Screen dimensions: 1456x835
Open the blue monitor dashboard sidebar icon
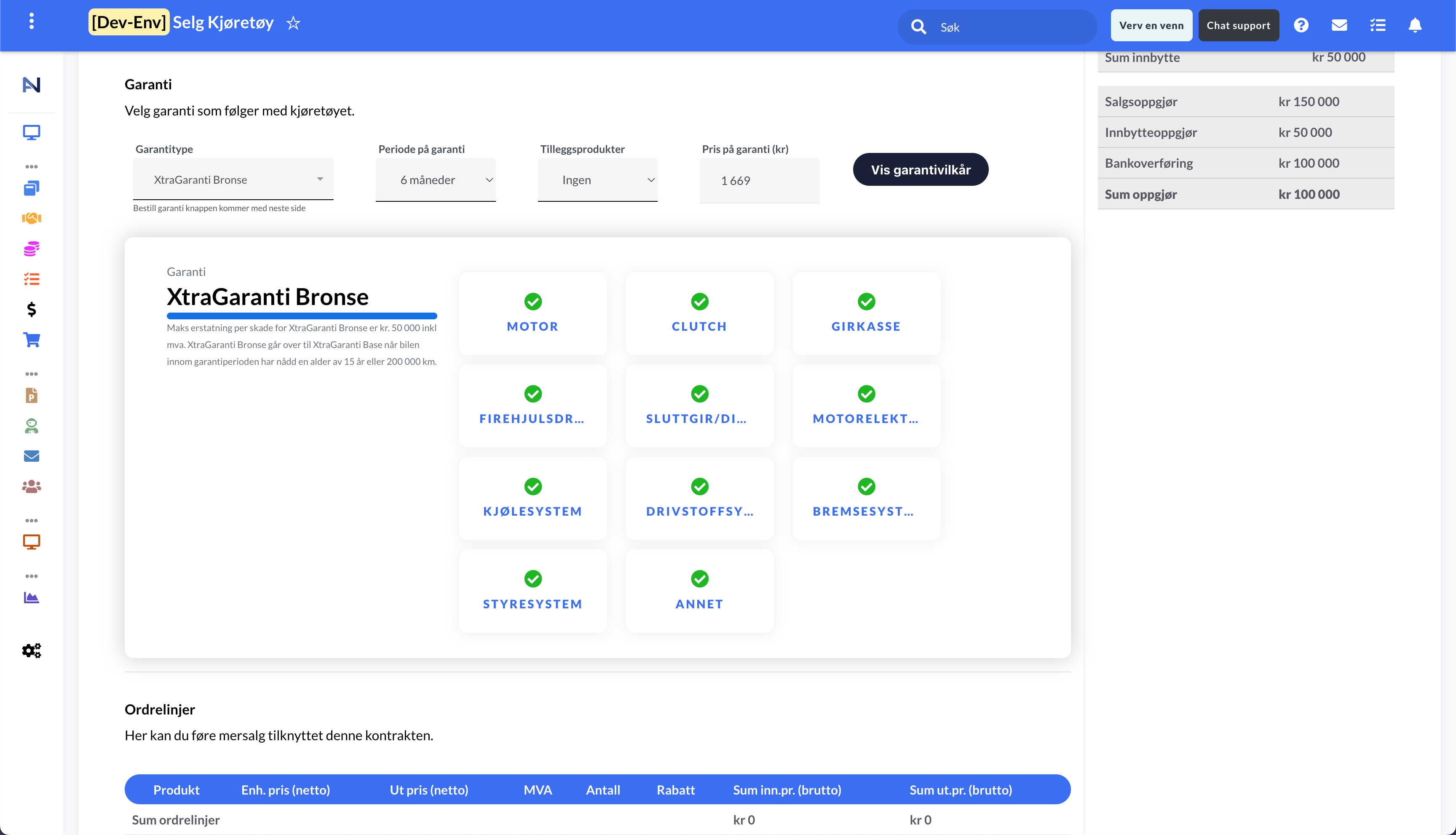click(32, 132)
